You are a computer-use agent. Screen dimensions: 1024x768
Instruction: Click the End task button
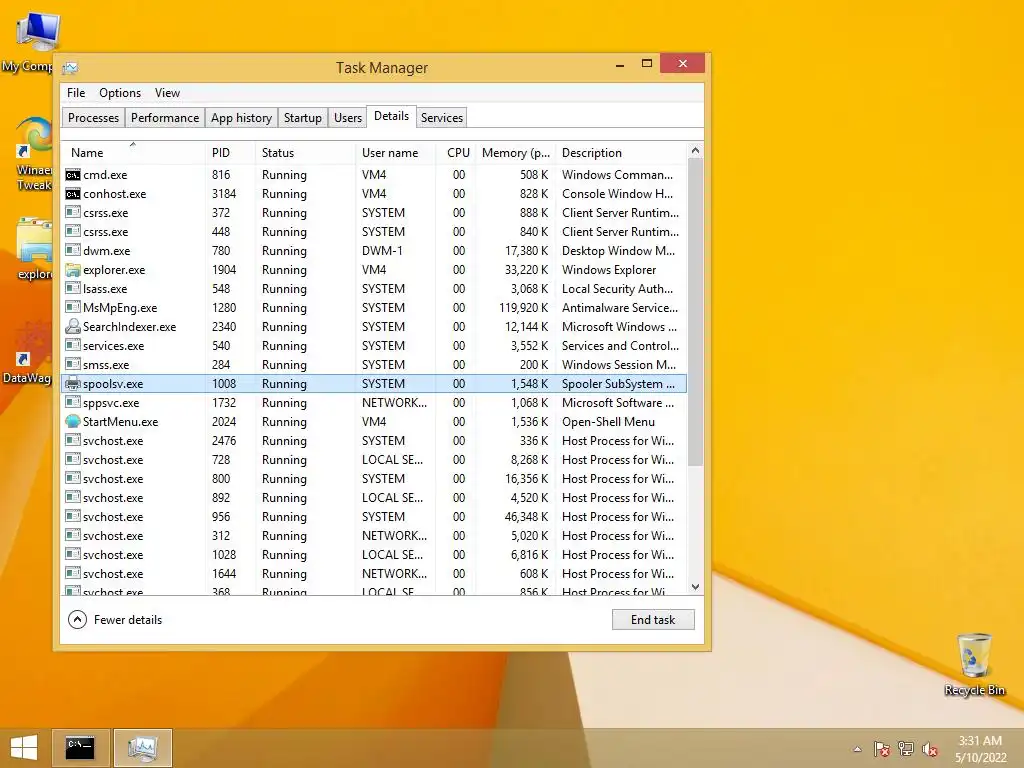click(x=653, y=620)
